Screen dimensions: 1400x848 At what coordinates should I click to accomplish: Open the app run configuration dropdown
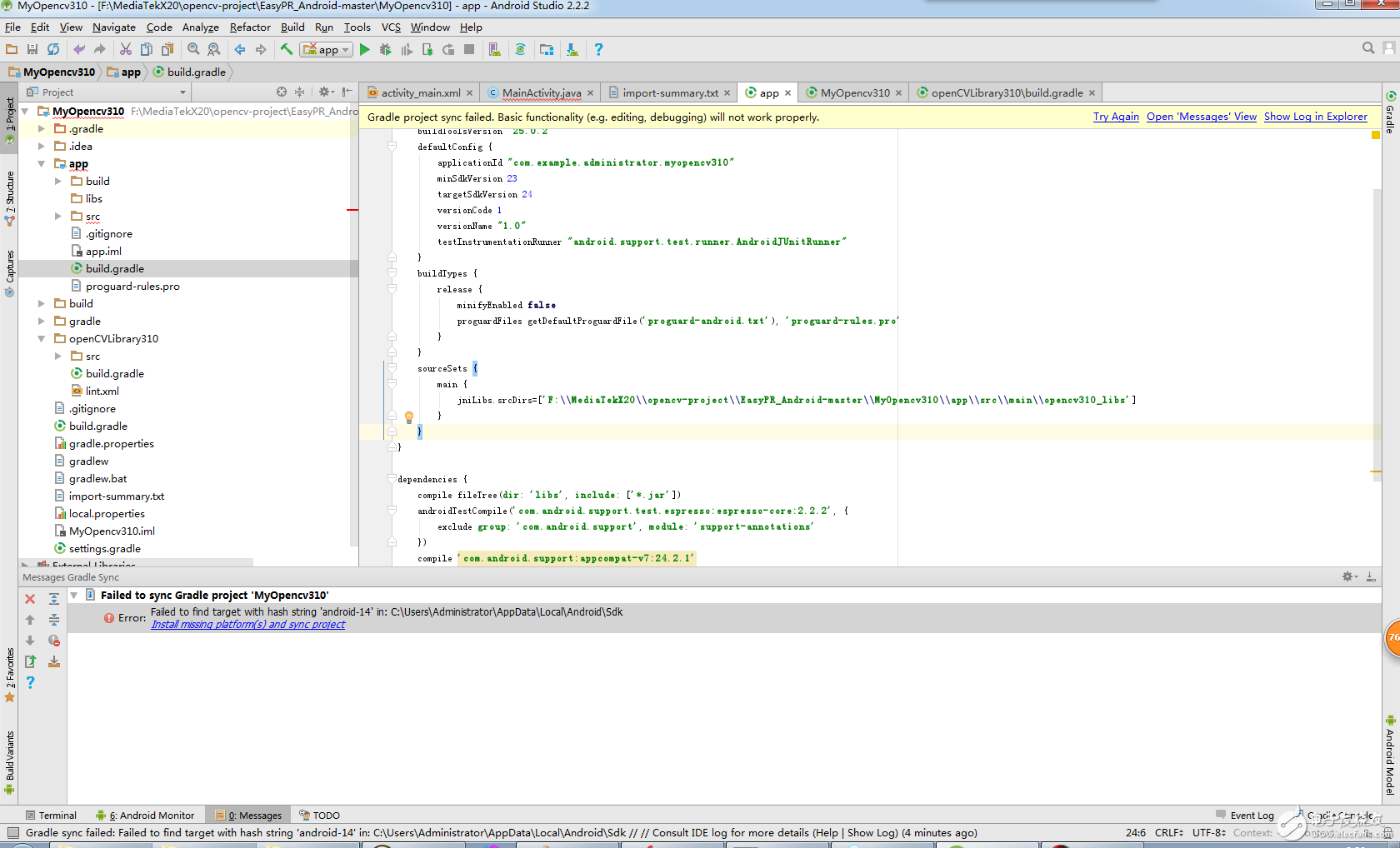click(327, 50)
